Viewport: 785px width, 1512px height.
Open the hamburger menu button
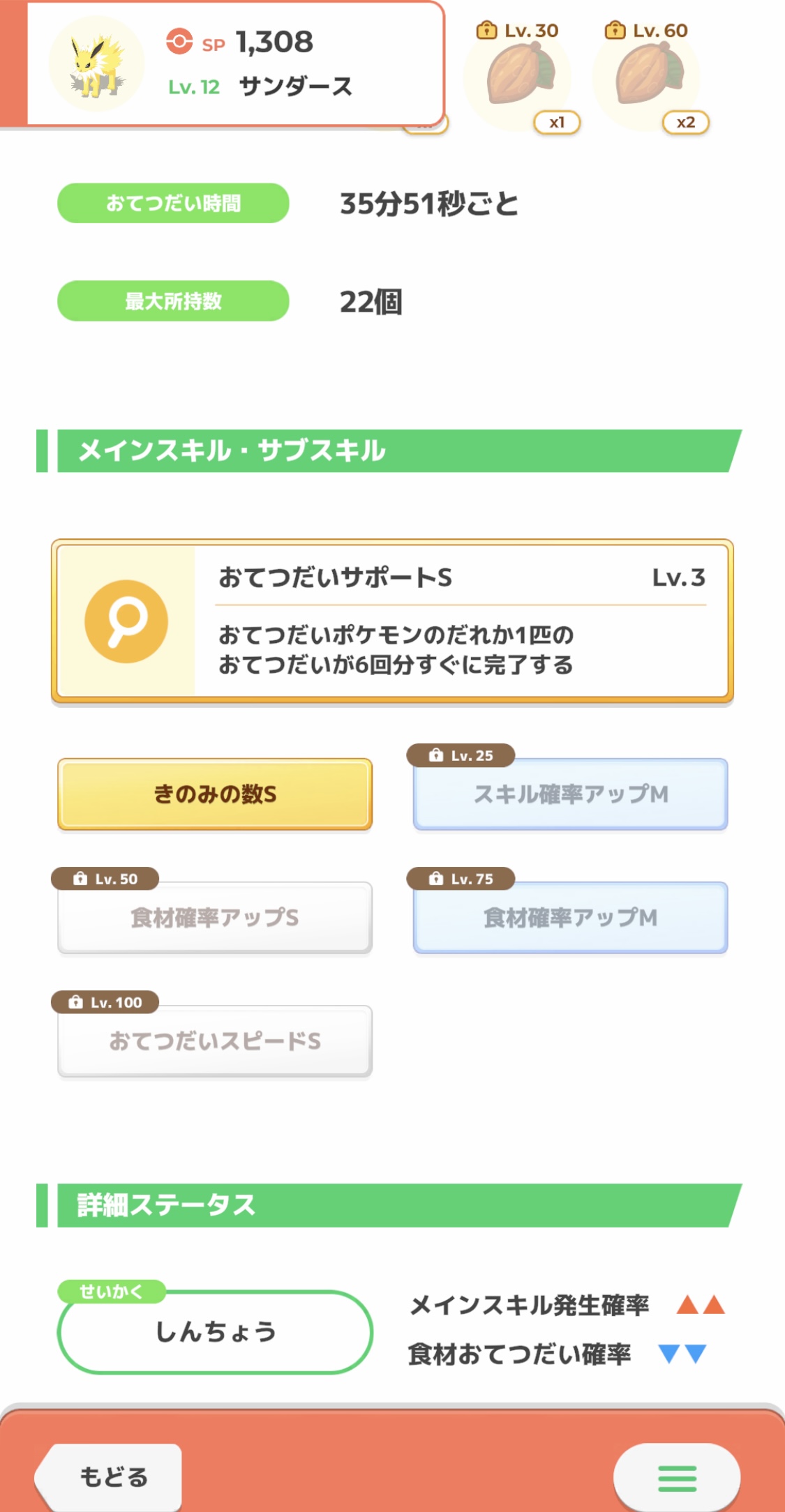point(677,1477)
